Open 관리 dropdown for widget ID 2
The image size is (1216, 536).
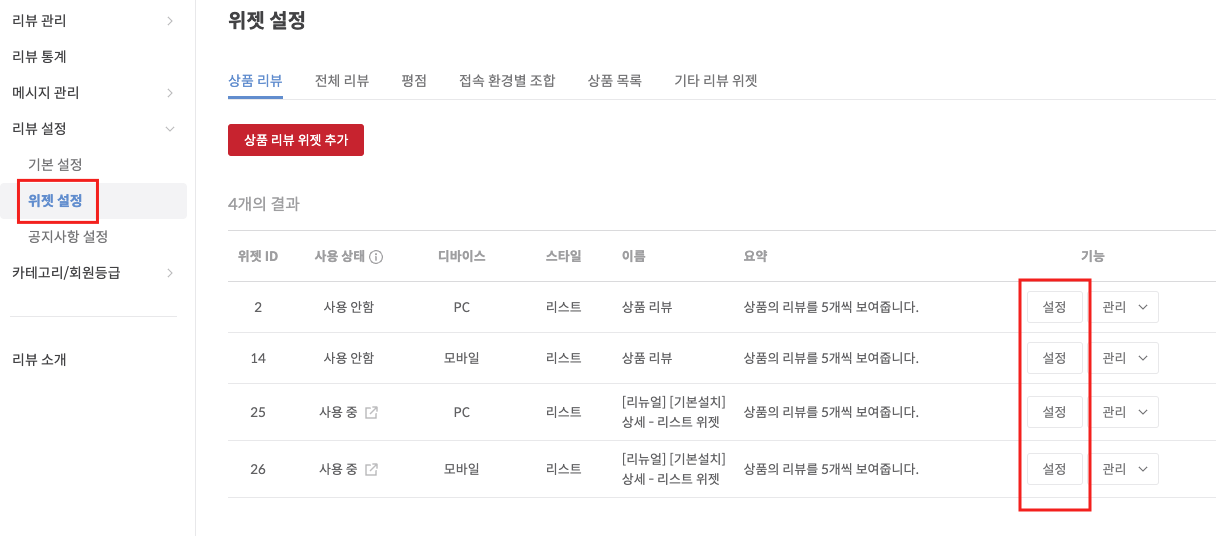tap(1124, 307)
